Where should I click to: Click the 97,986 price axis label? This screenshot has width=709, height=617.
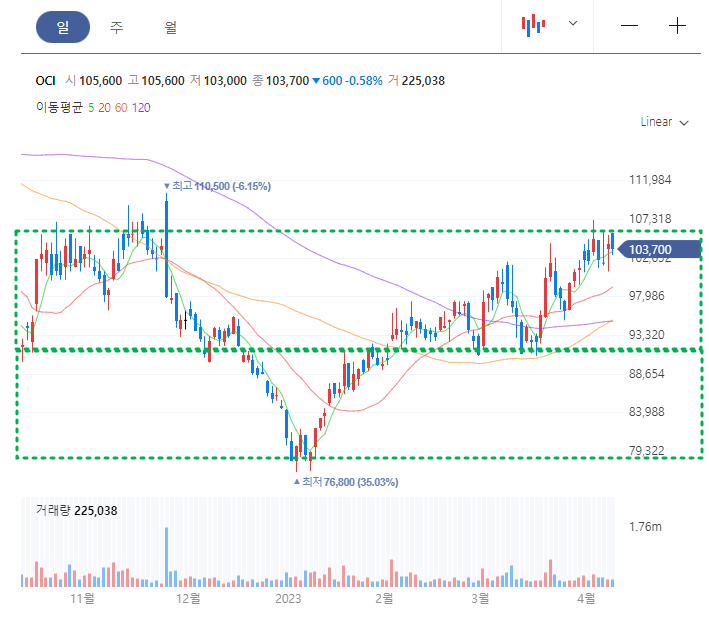pyautogui.click(x=647, y=296)
